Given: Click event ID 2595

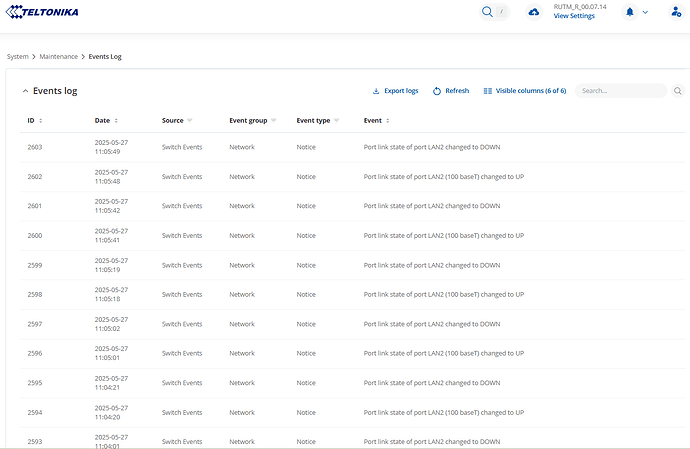Looking at the screenshot, I should click(x=35, y=383).
